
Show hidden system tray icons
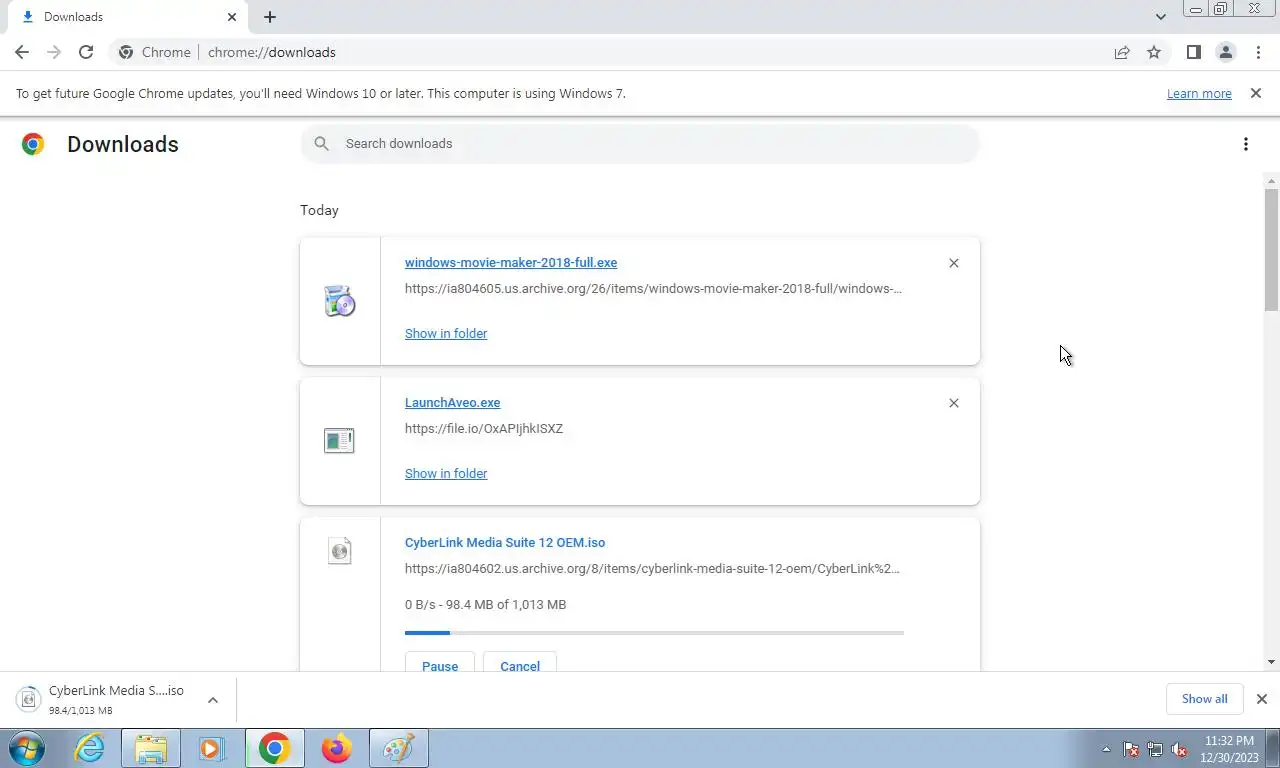[x=1106, y=749]
